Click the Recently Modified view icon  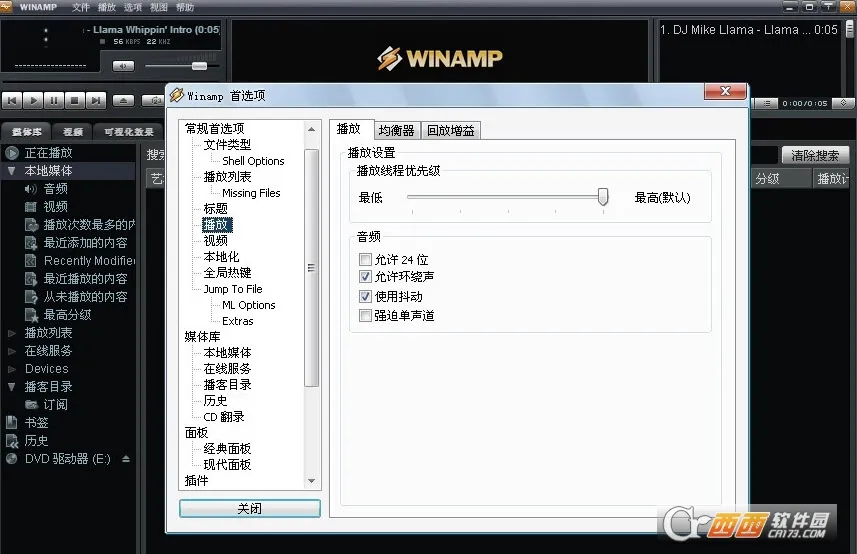(x=31, y=261)
